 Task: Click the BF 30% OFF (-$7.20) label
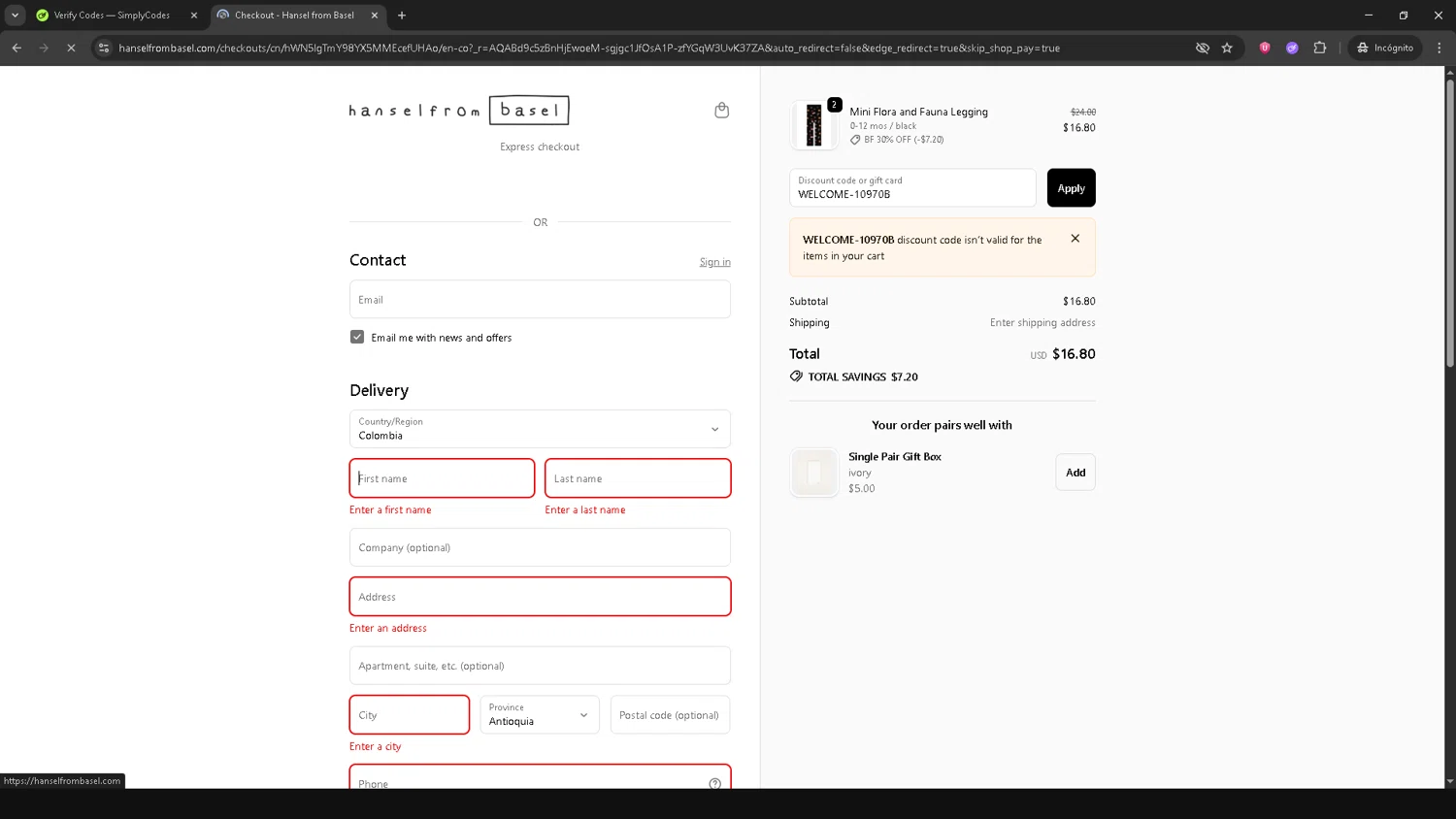point(904,140)
